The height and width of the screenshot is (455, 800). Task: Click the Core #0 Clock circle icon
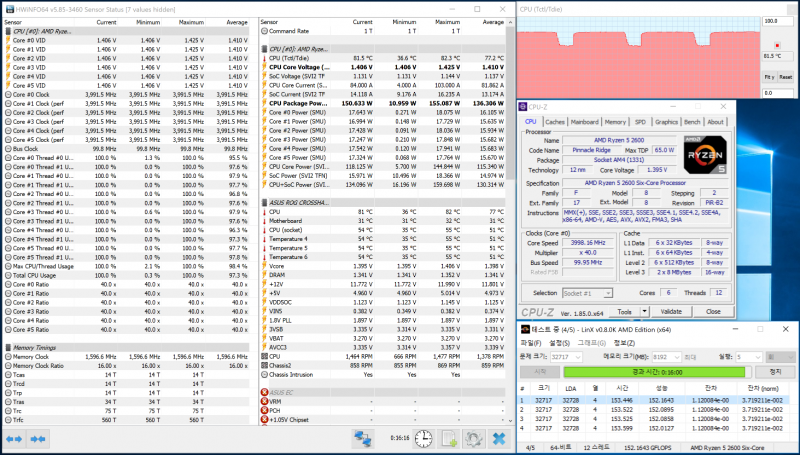[x=8, y=94]
